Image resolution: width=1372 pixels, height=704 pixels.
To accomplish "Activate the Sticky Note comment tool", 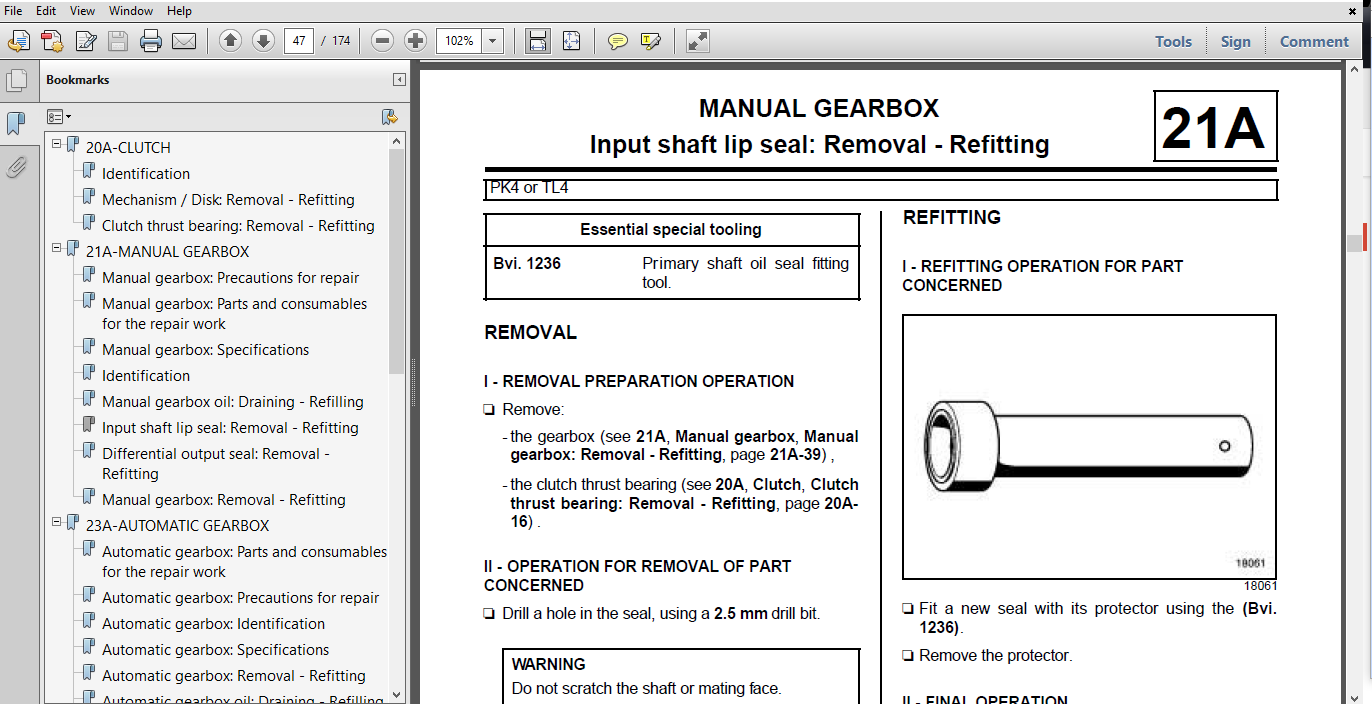I will [x=618, y=41].
